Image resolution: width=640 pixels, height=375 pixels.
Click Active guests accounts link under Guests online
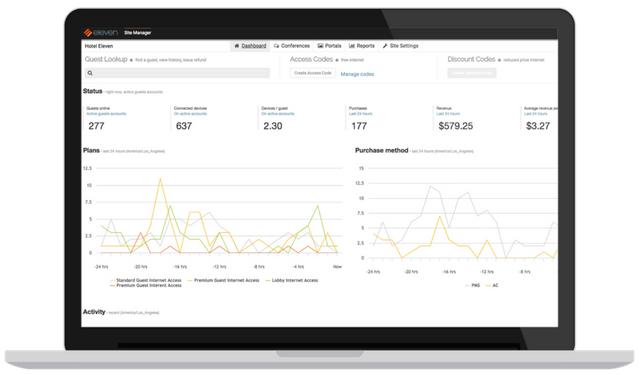(x=106, y=114)
